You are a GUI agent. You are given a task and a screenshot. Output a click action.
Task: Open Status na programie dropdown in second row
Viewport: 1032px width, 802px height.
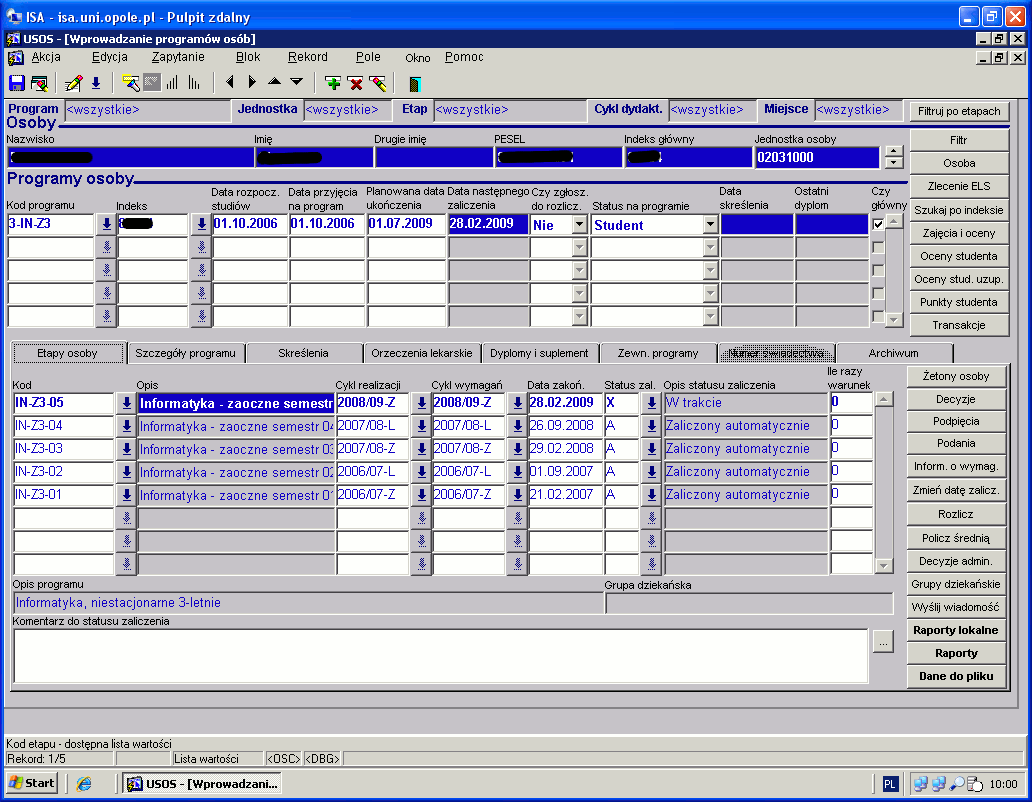click(x=710, y=247)
